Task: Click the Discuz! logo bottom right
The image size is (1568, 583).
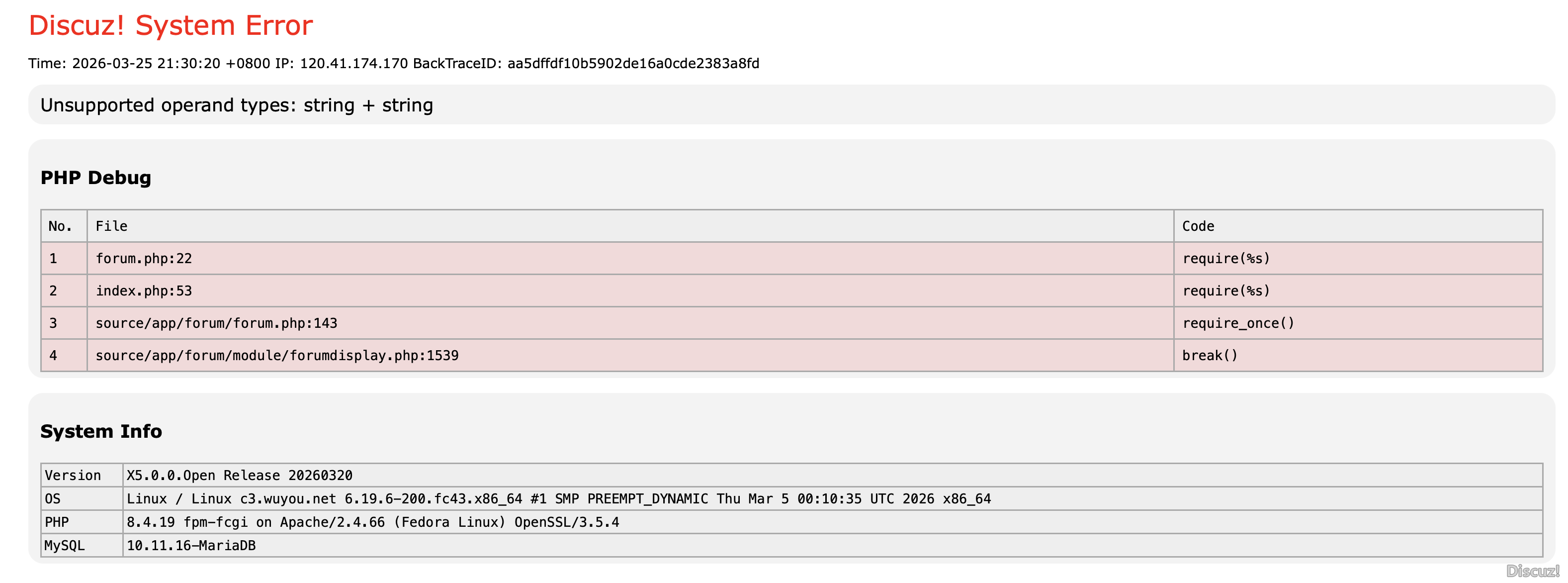Action: coord(1532,571)
